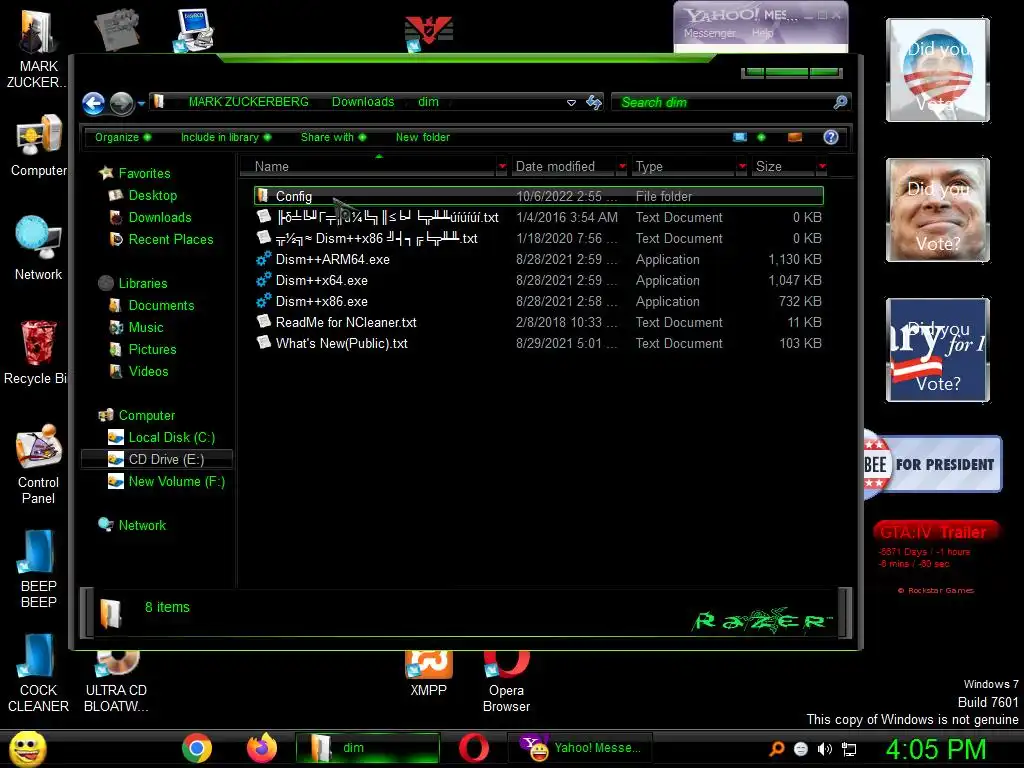Select the Config folder
1024x768 pixels.
(539, 196)
